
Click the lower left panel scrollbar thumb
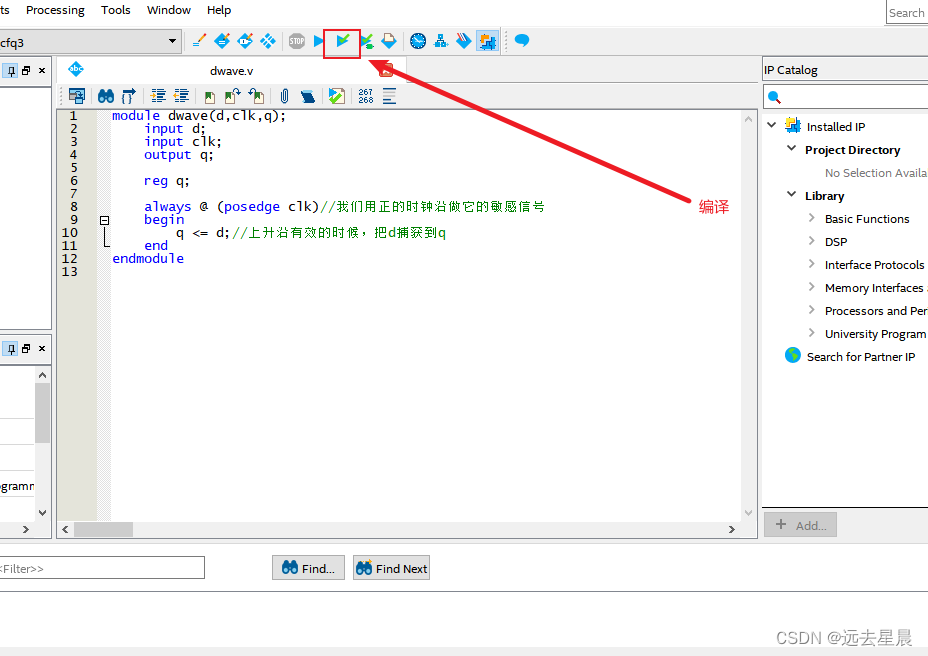[x=42, y=413]
